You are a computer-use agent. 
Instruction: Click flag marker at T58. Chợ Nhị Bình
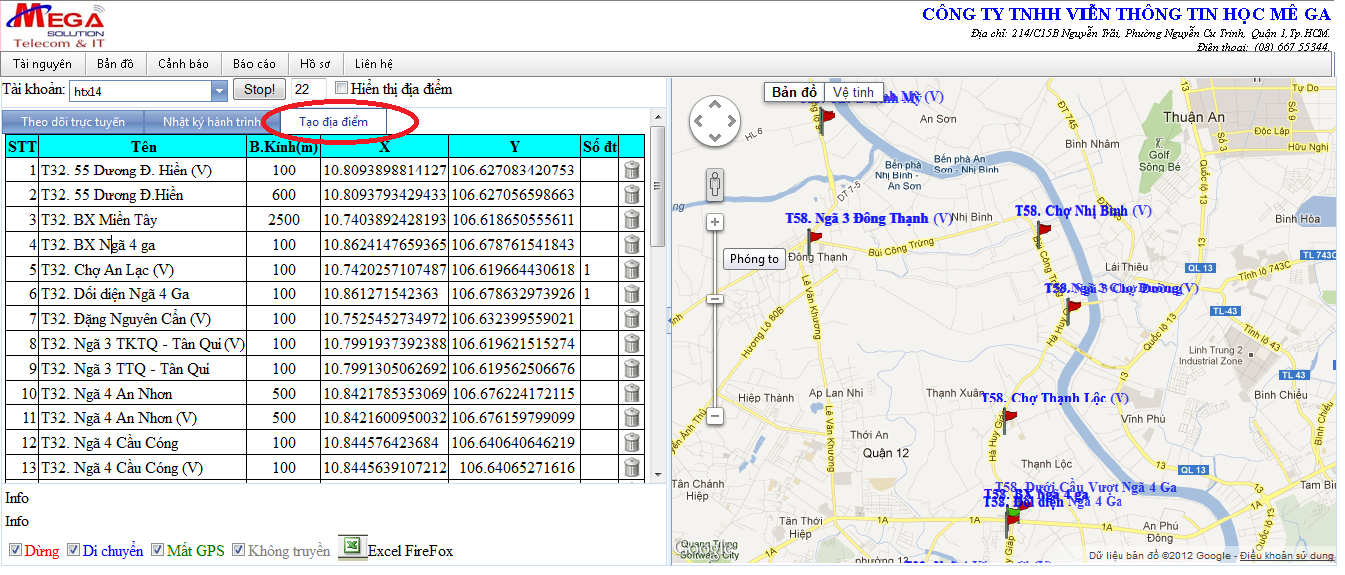coord(1043,233)
